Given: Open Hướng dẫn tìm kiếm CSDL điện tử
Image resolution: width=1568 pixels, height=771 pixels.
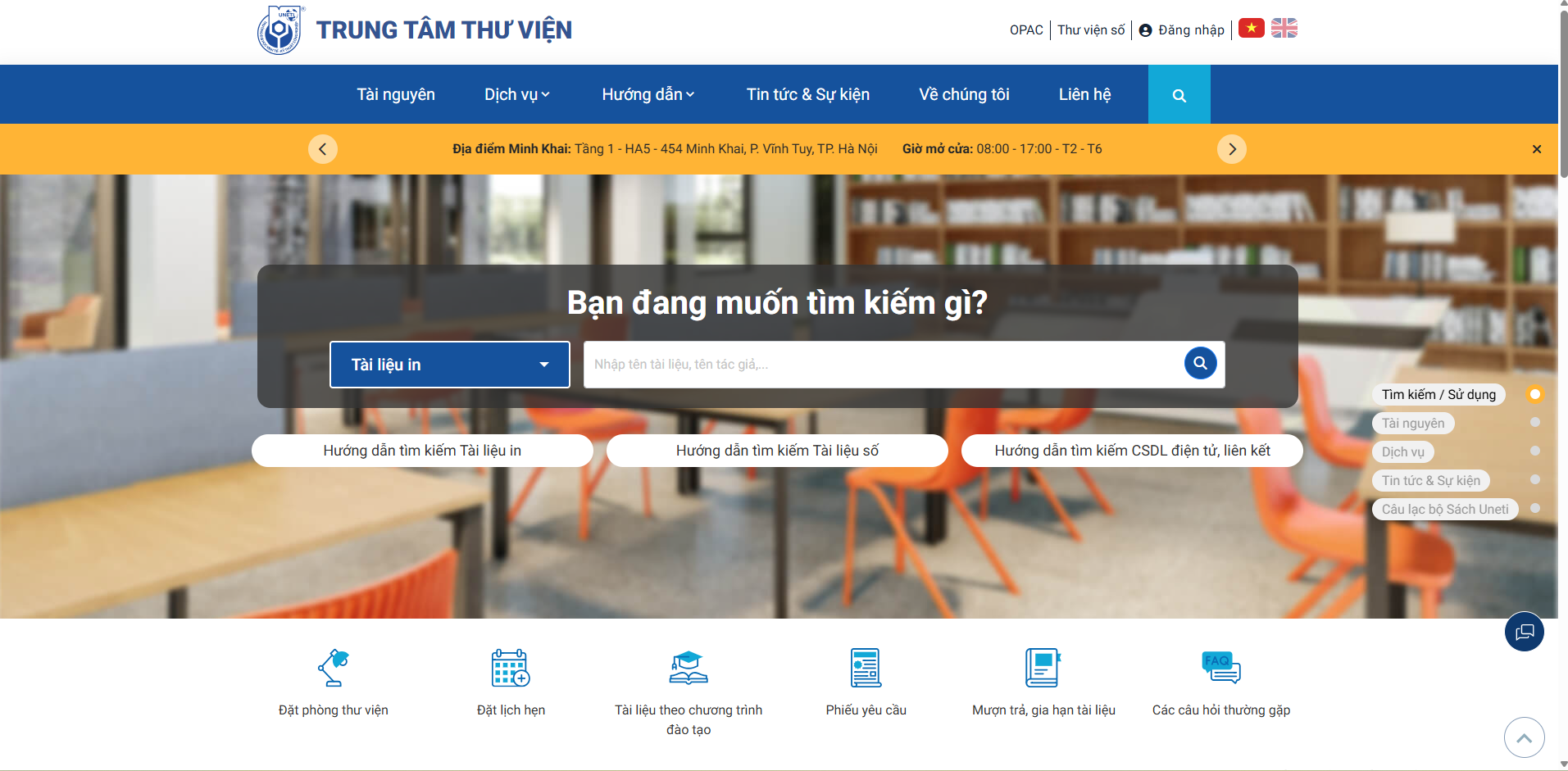Looking at the screenshot, I should coord(1132,451).
